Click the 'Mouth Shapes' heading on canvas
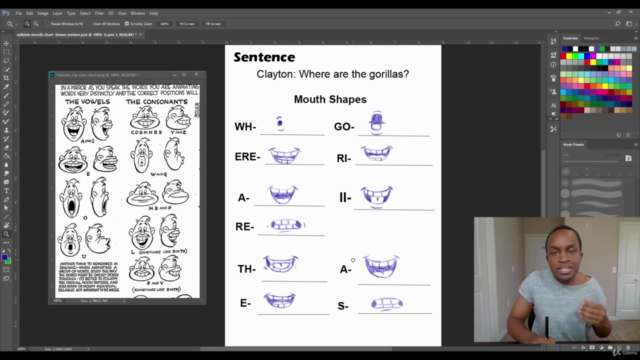640x360 pixels. pos(330,99)
